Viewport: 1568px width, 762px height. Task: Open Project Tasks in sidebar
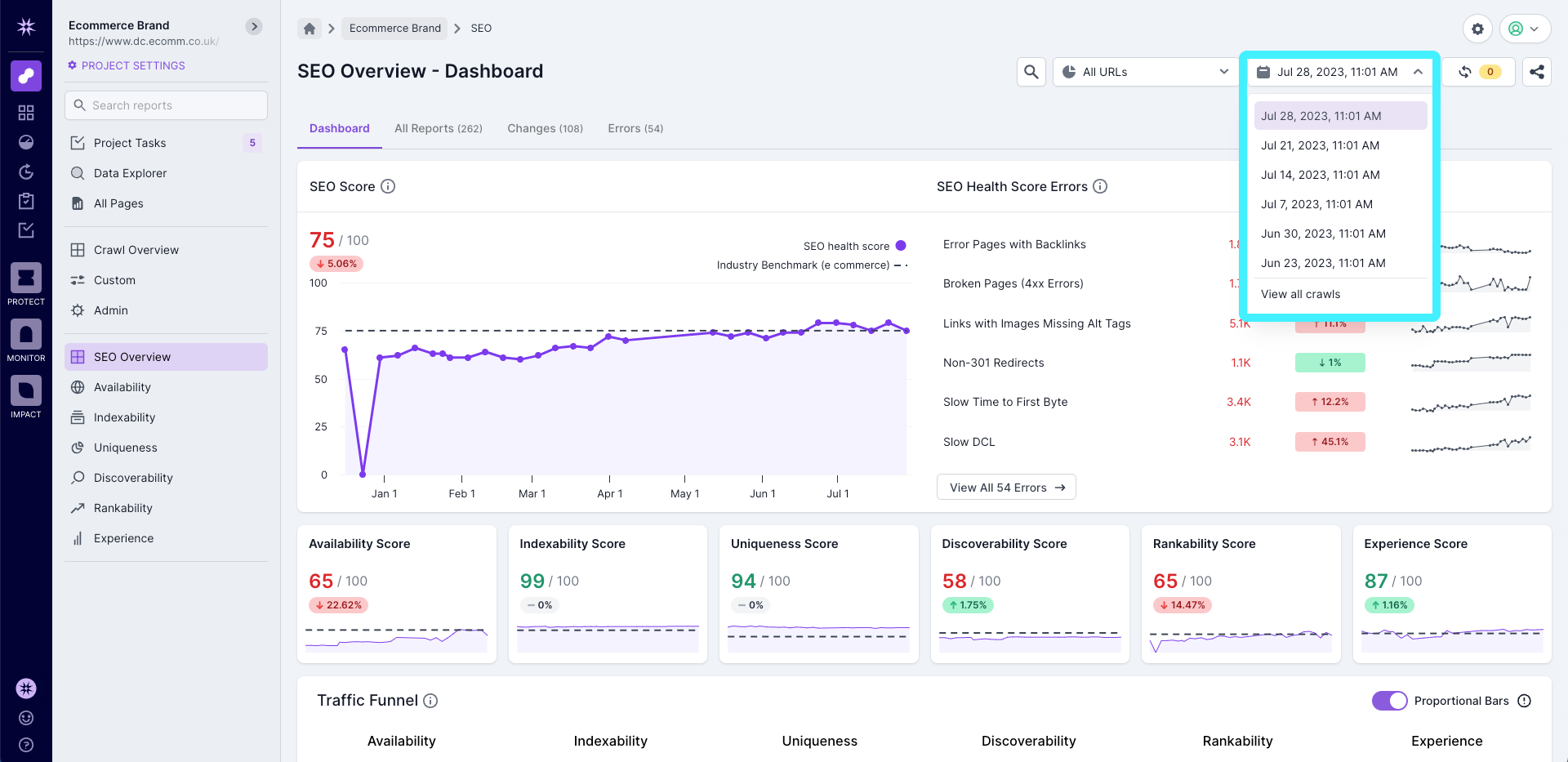point(166,143)
